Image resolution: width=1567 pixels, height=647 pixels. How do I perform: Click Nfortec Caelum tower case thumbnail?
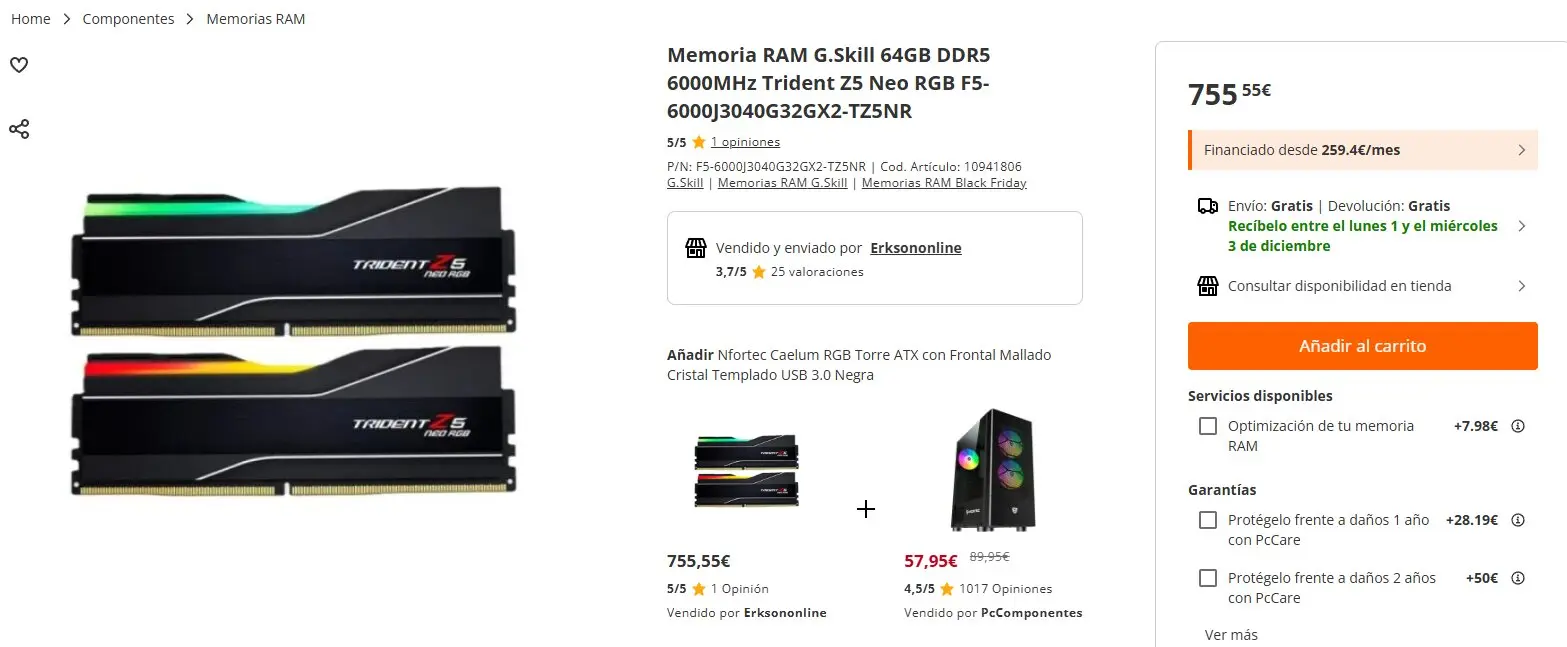click(x=991, y=469)
